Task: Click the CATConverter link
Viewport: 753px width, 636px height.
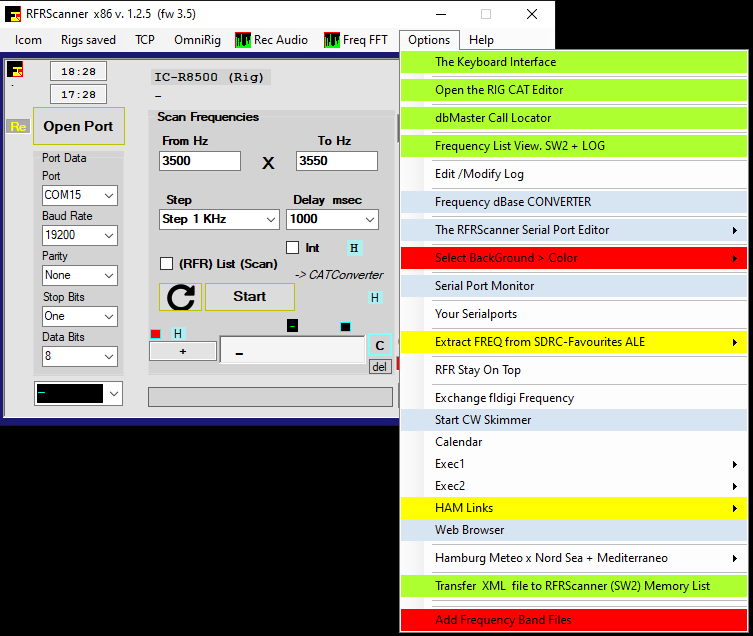Action: [339, 275]
